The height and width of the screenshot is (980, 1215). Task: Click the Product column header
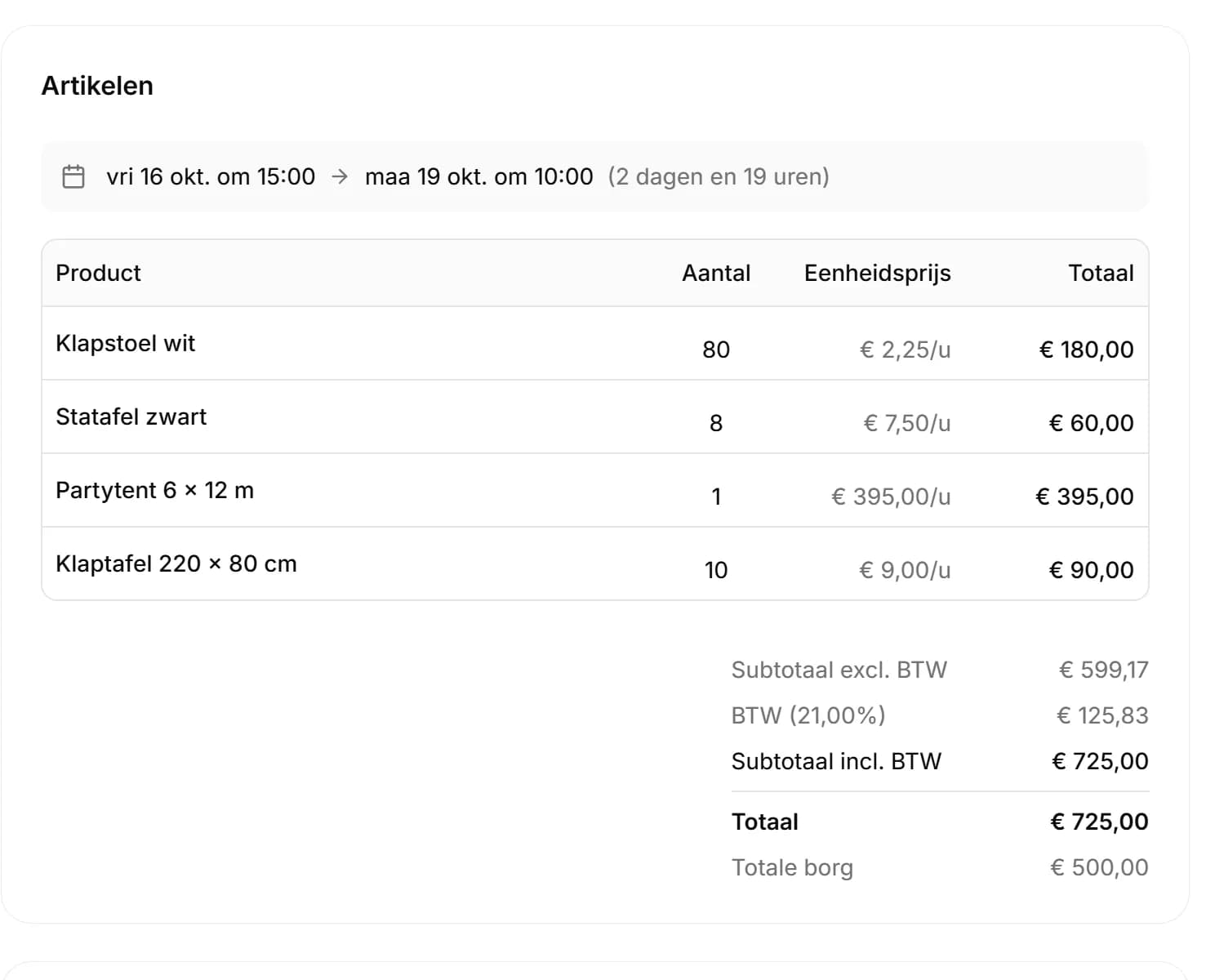coord(98,273)
